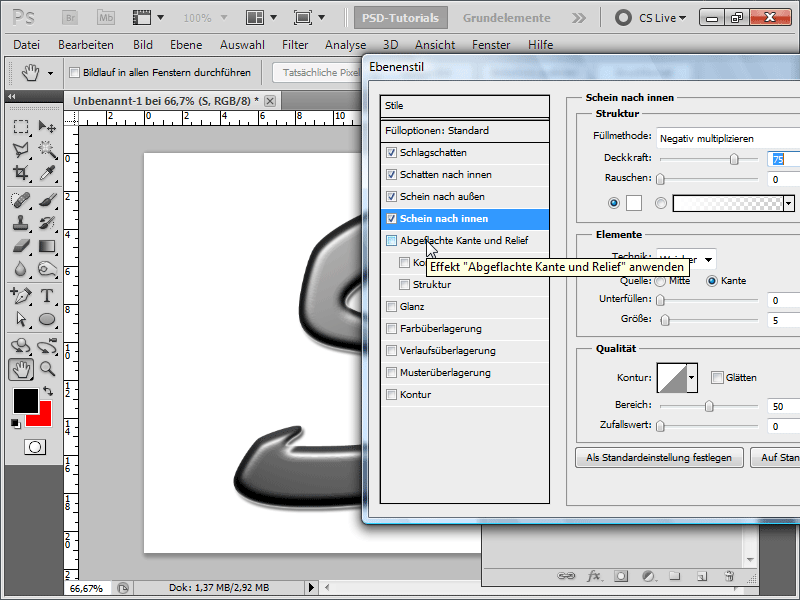
Task: Open Füllmethode dropdown Negativ multiplizieren
Action: coord(728,138)
